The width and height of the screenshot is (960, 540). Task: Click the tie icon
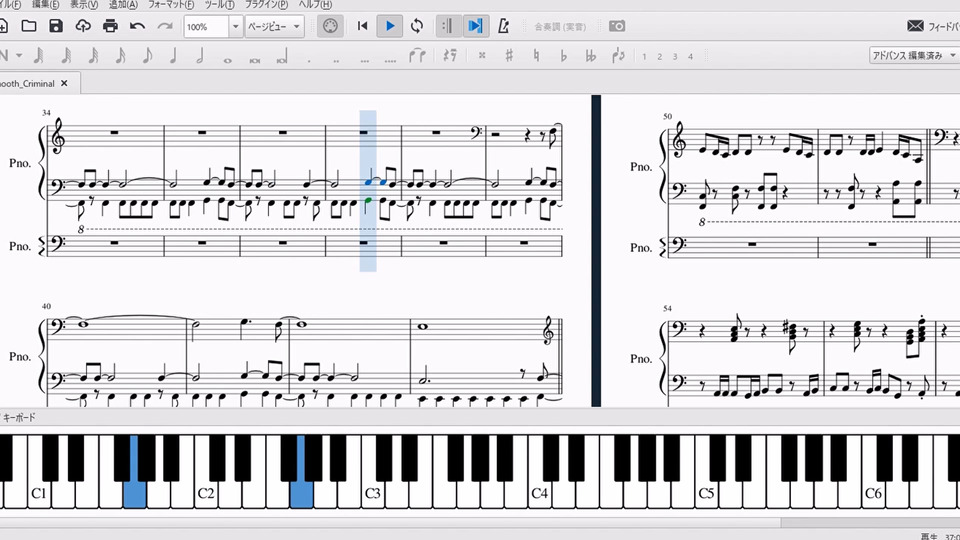417,56
